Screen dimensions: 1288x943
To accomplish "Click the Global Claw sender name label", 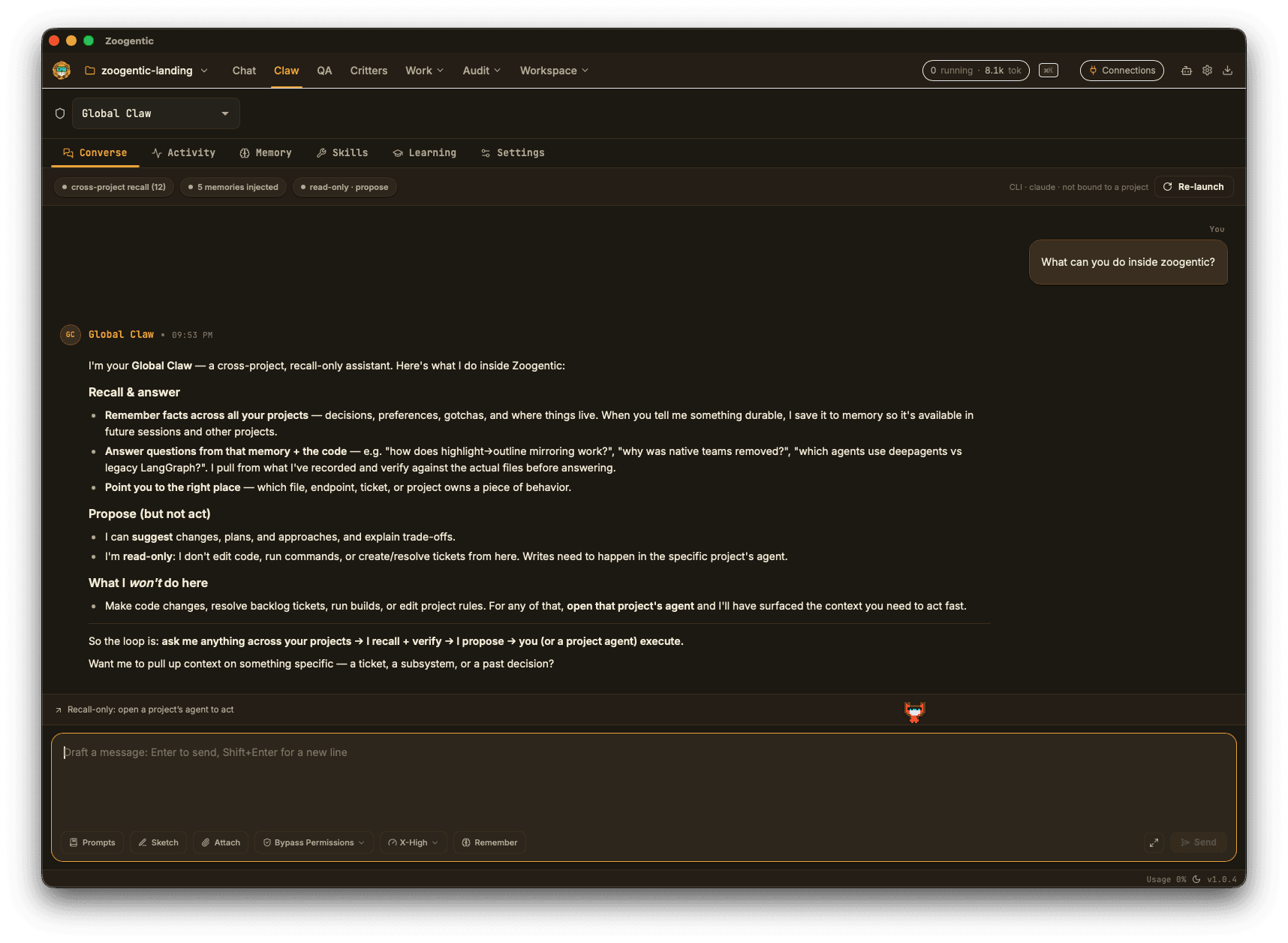I will point(121,335).
